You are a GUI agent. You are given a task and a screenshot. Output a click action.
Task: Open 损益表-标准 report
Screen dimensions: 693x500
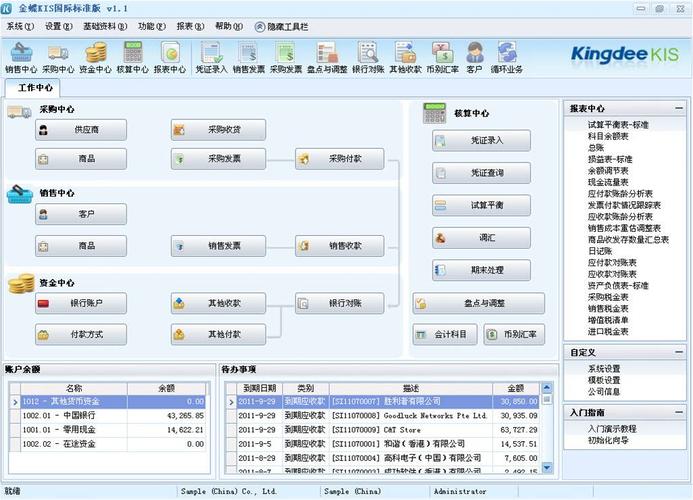point(610,159)
